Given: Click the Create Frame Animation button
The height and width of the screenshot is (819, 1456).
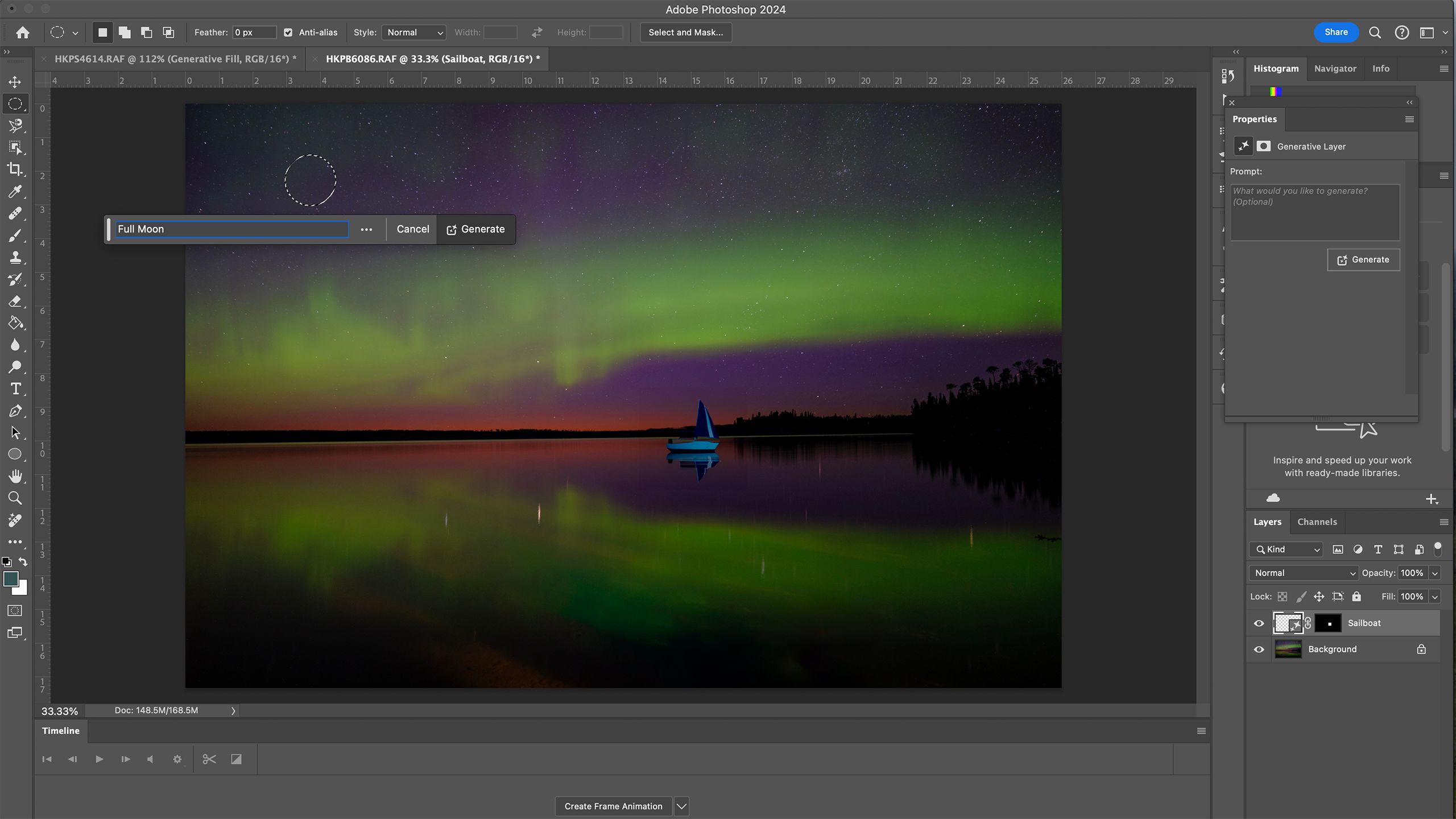Looking at the screenshot, I should coord(613,806).
